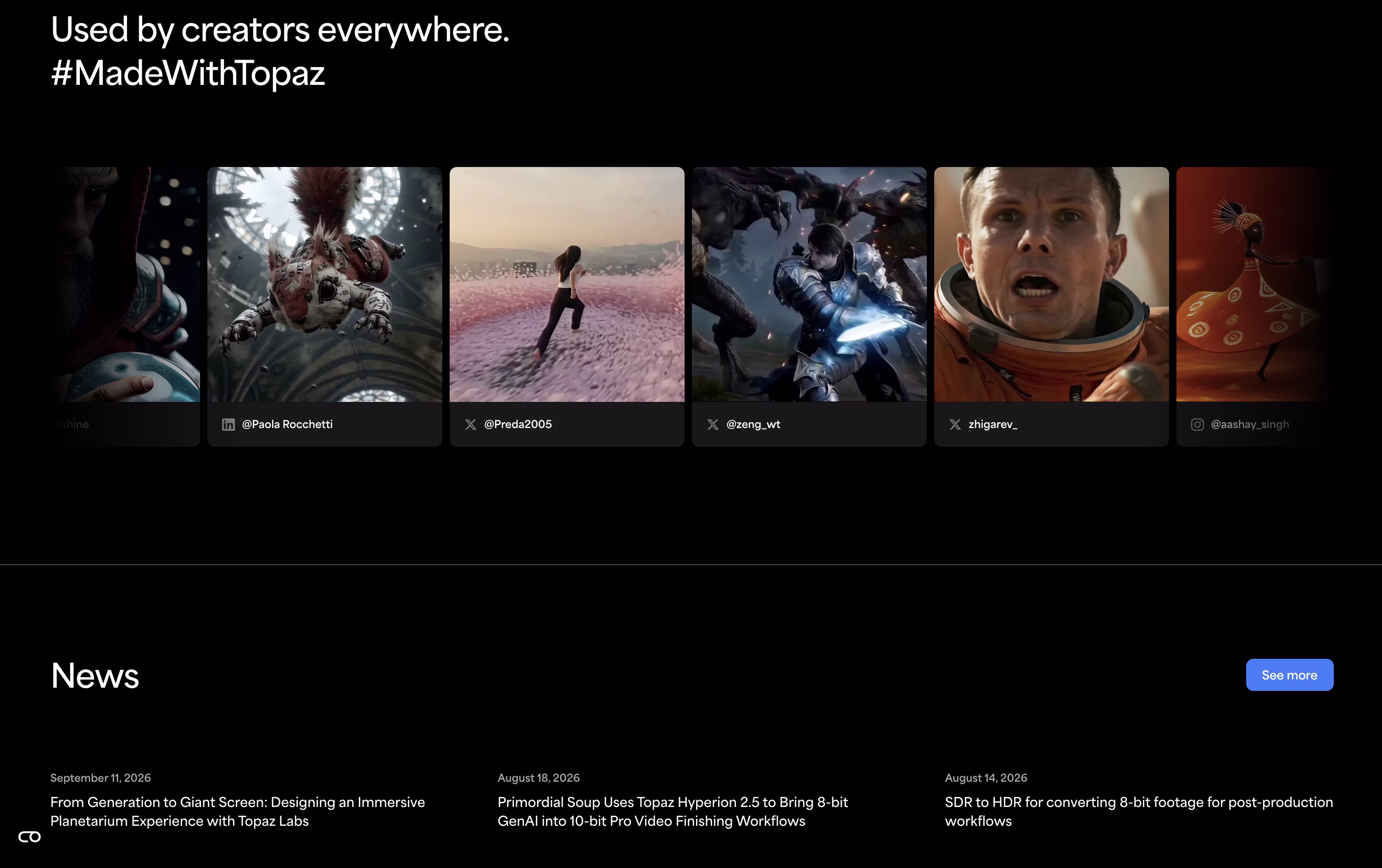Open the Primordial Soup Hyperion 2.5 article
The height and width of the screenshot is (868, 1382).
(673, 812)
